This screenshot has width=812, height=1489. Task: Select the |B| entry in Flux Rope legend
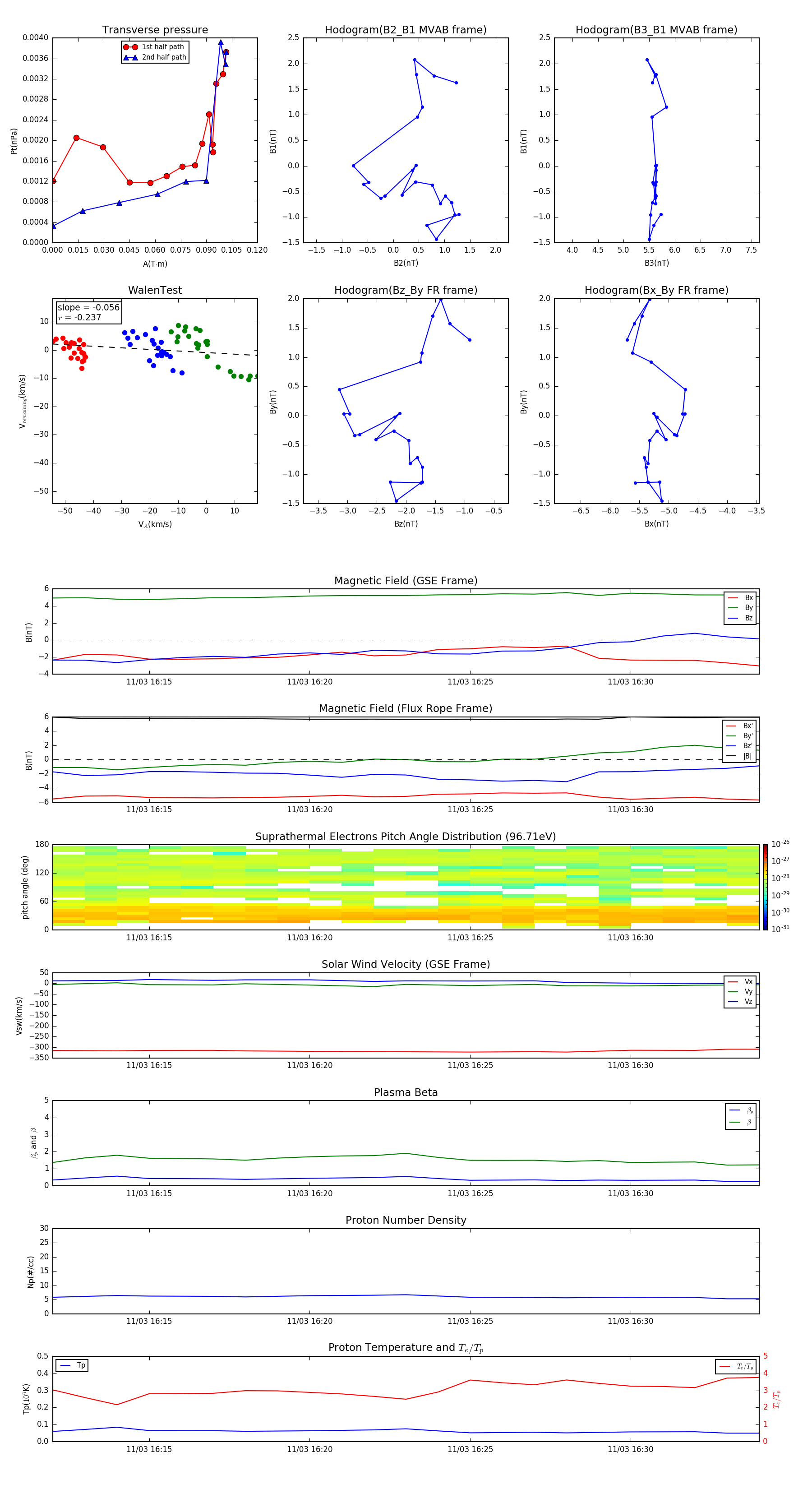pos(740,756)
